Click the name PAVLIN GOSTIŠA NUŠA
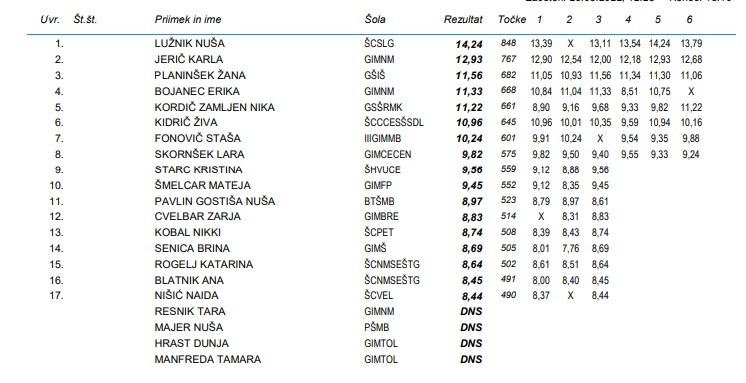The height and width of the screenshot is (383, 746). pyautogui.click(x=215, y=201)
